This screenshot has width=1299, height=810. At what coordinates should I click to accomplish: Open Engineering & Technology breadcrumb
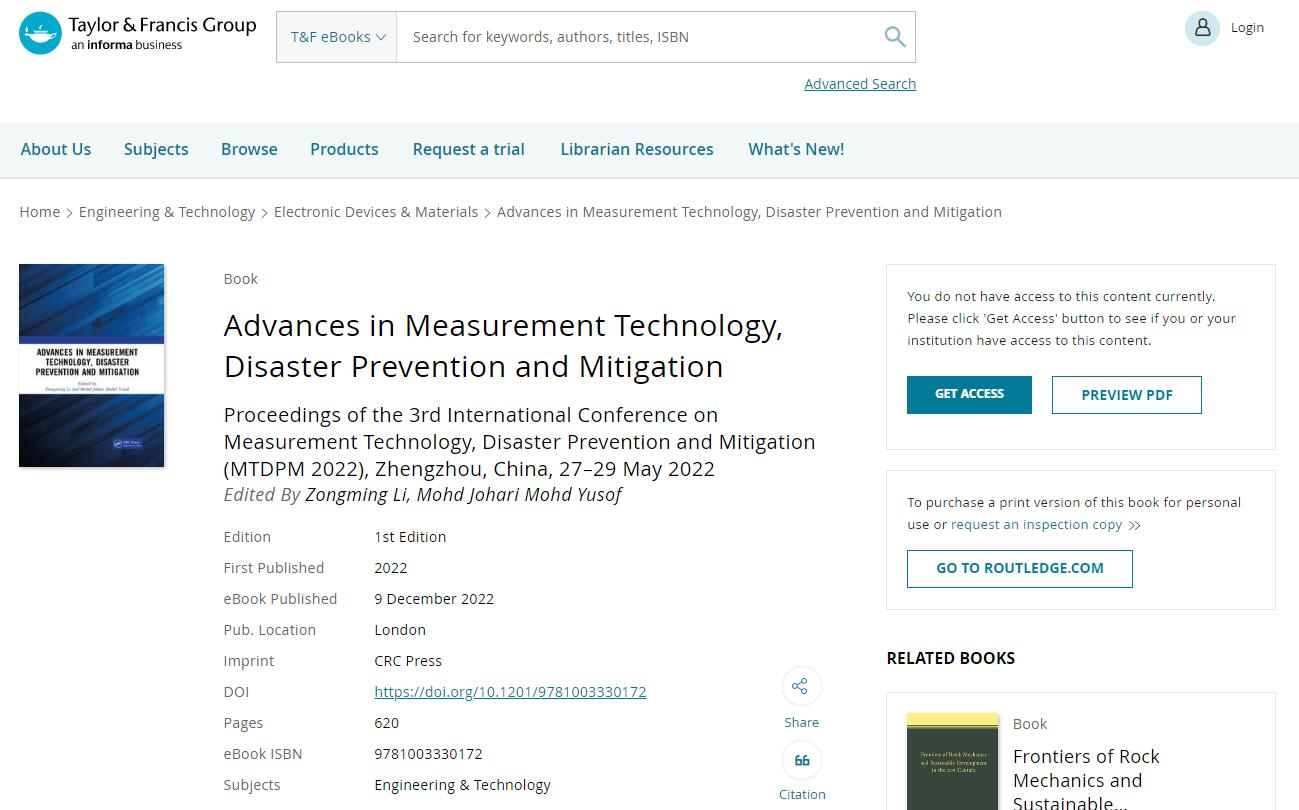click(167, 212)
